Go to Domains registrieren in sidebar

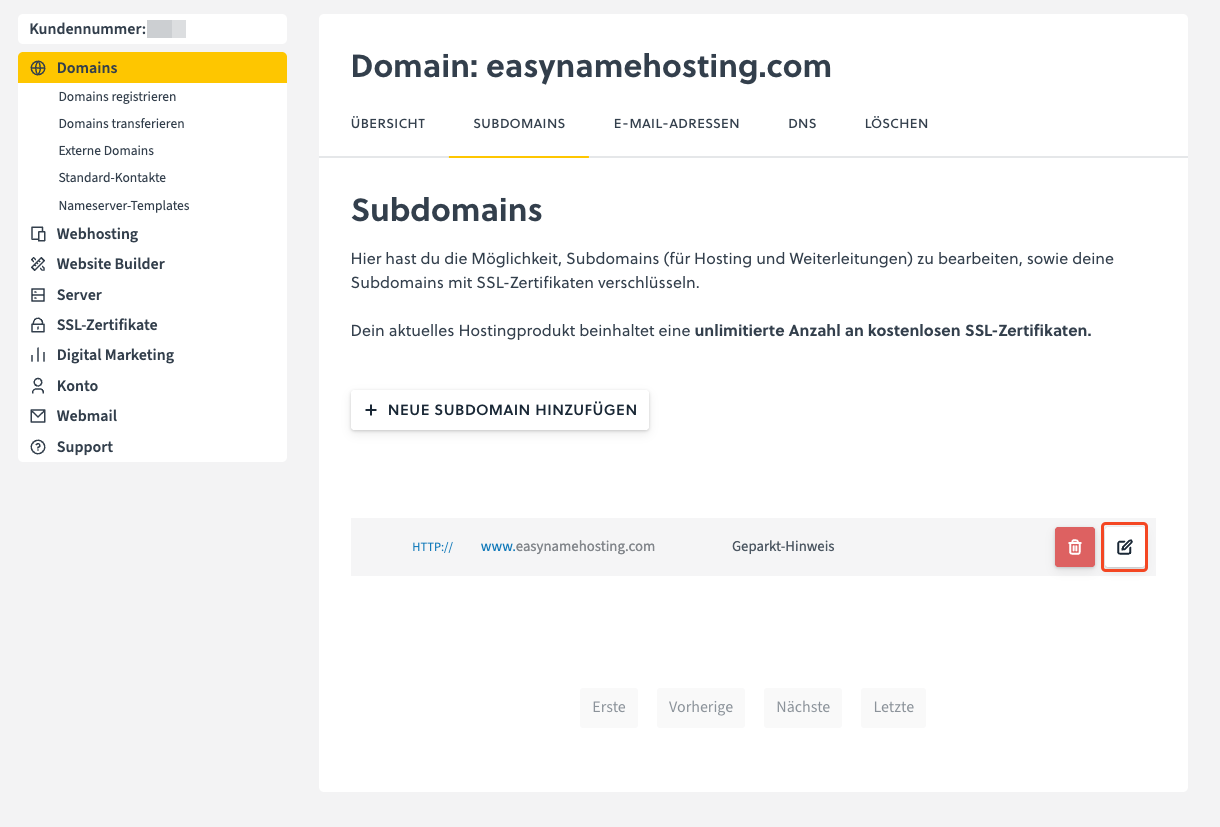pos(117,97)
